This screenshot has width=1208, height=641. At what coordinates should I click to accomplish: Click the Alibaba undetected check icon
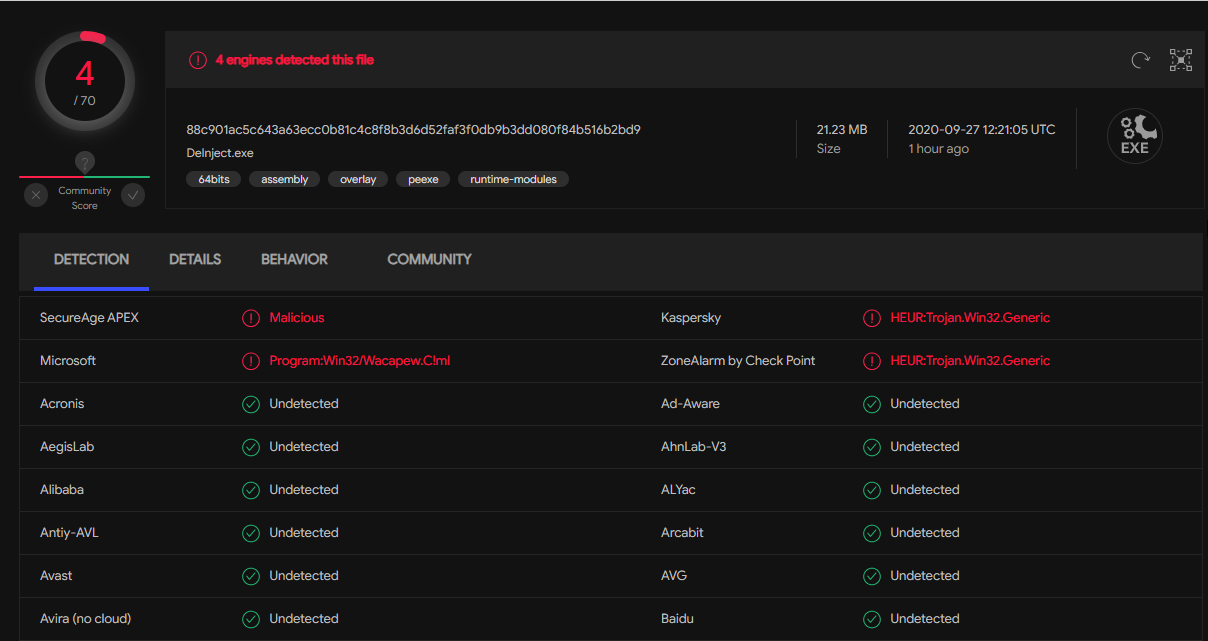pos(251,490)
